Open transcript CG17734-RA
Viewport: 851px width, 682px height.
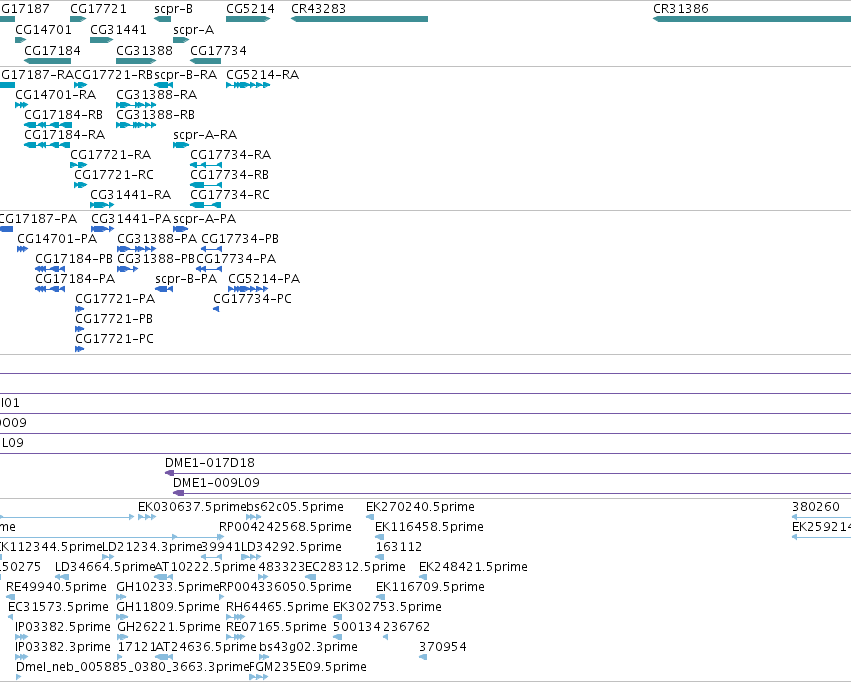click(x=206, y=165)
